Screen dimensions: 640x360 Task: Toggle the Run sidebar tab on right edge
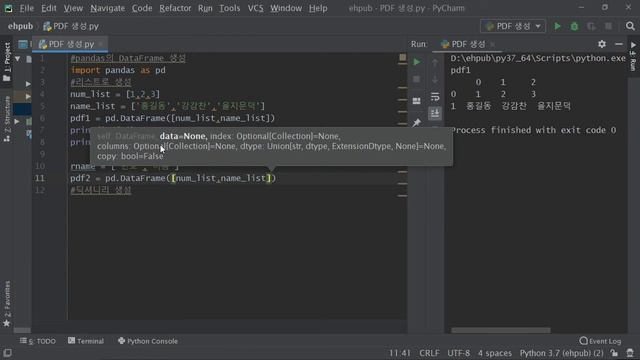633,56
